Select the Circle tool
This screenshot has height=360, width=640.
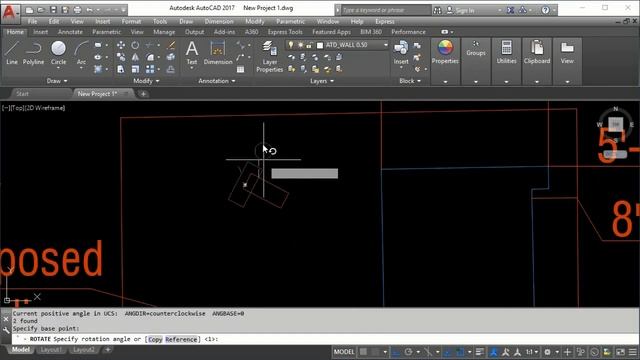[x=58, y=53]
